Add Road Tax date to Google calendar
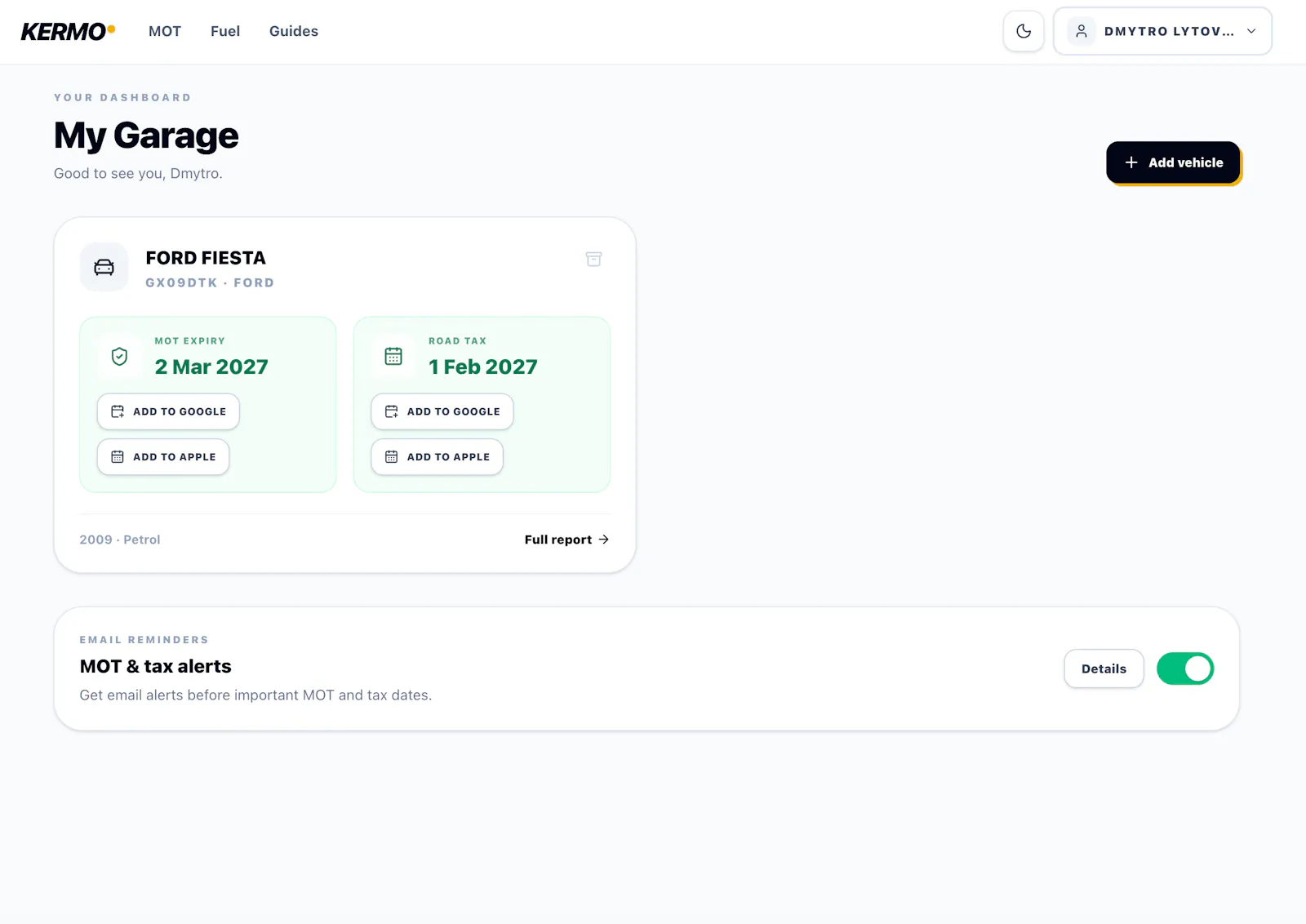 pyautogui.click(x=442, y=411)
